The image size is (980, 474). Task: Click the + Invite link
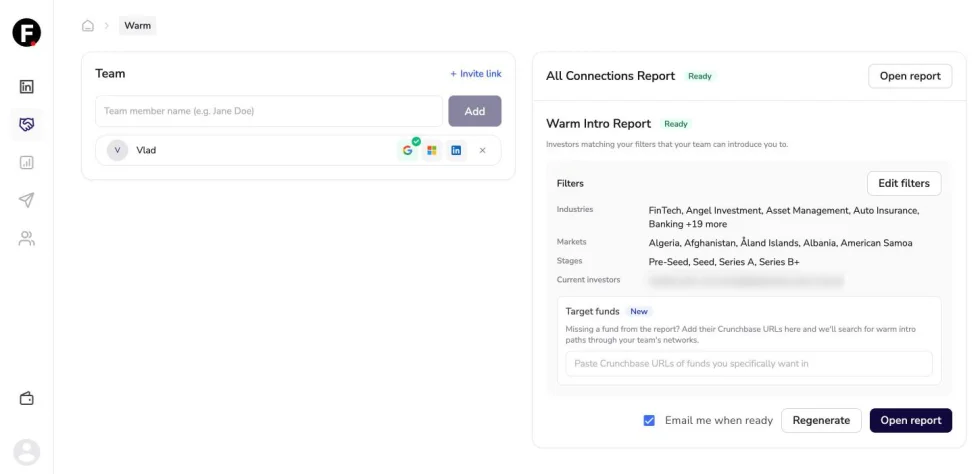476,74
